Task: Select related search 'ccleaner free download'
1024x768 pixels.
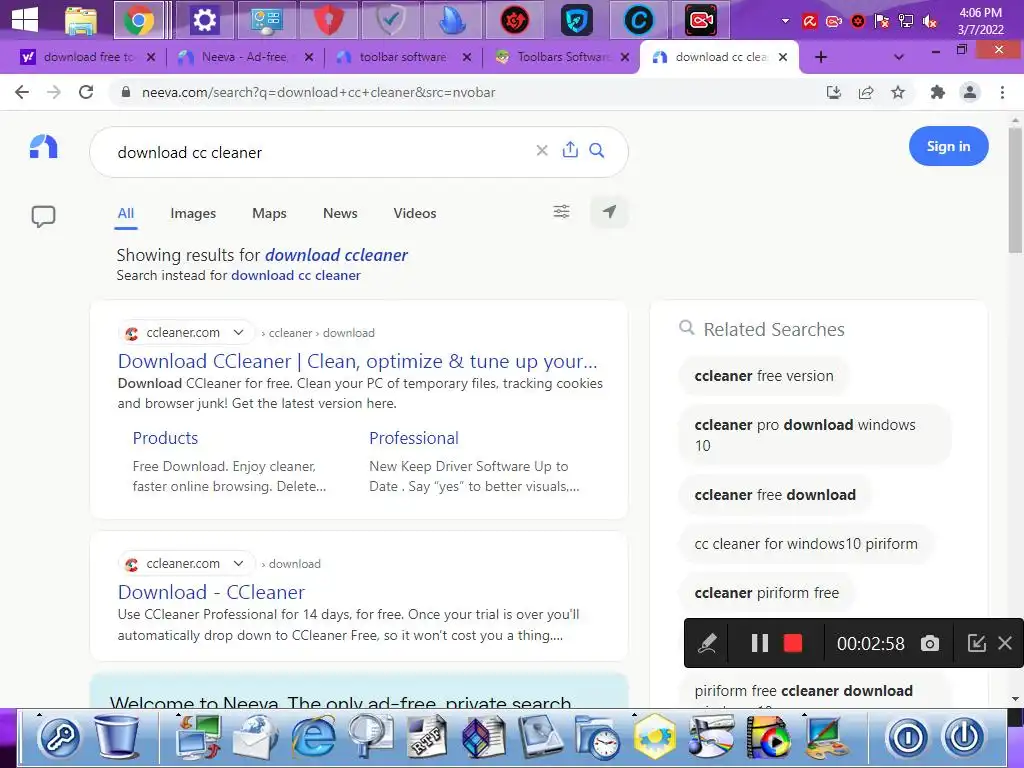Action: [x=775, y=495]
